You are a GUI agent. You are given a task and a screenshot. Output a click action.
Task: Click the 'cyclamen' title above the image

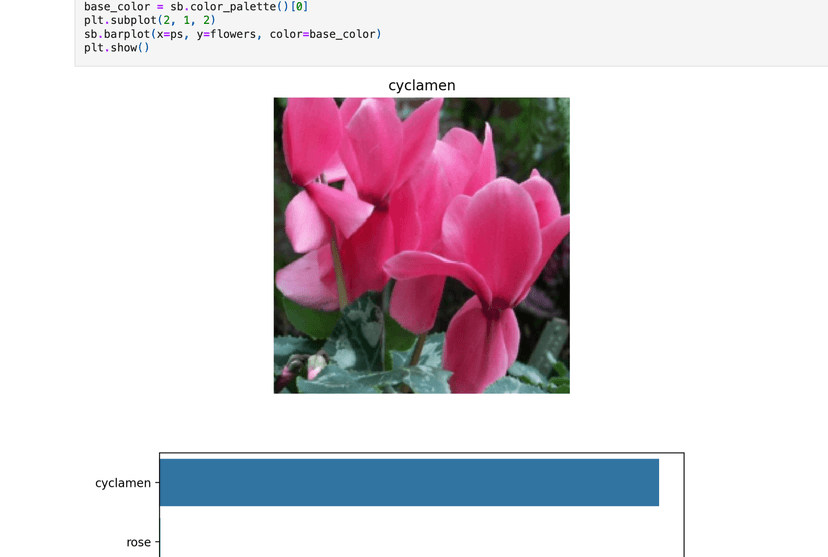(x=421, y=86)
